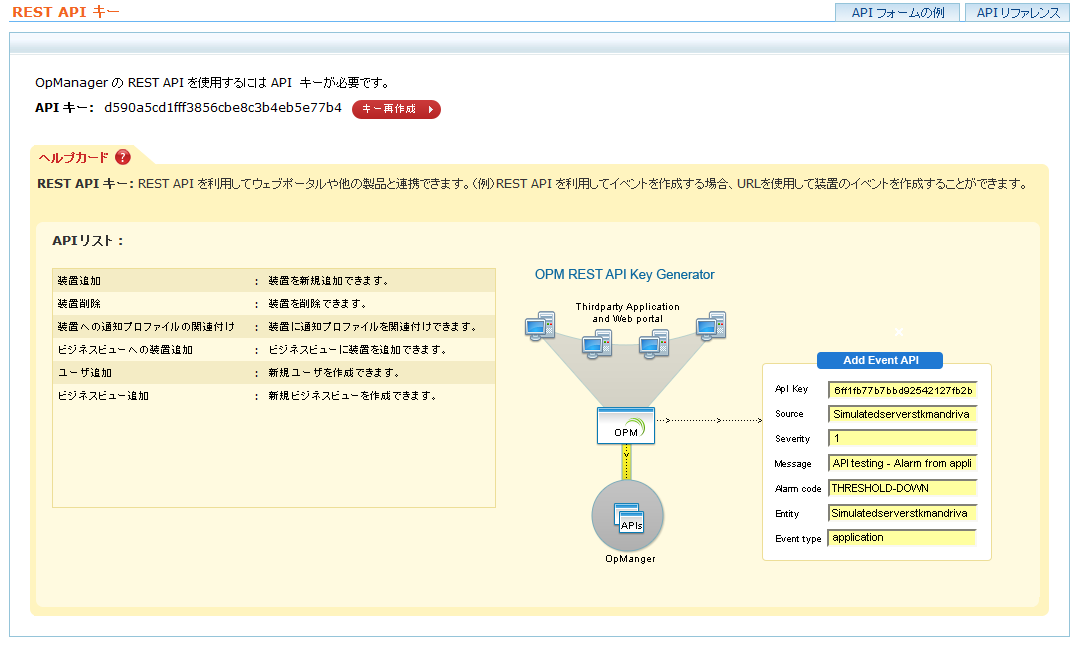
Task: Click the Api Key field in diagram
Action: (902, 390)
